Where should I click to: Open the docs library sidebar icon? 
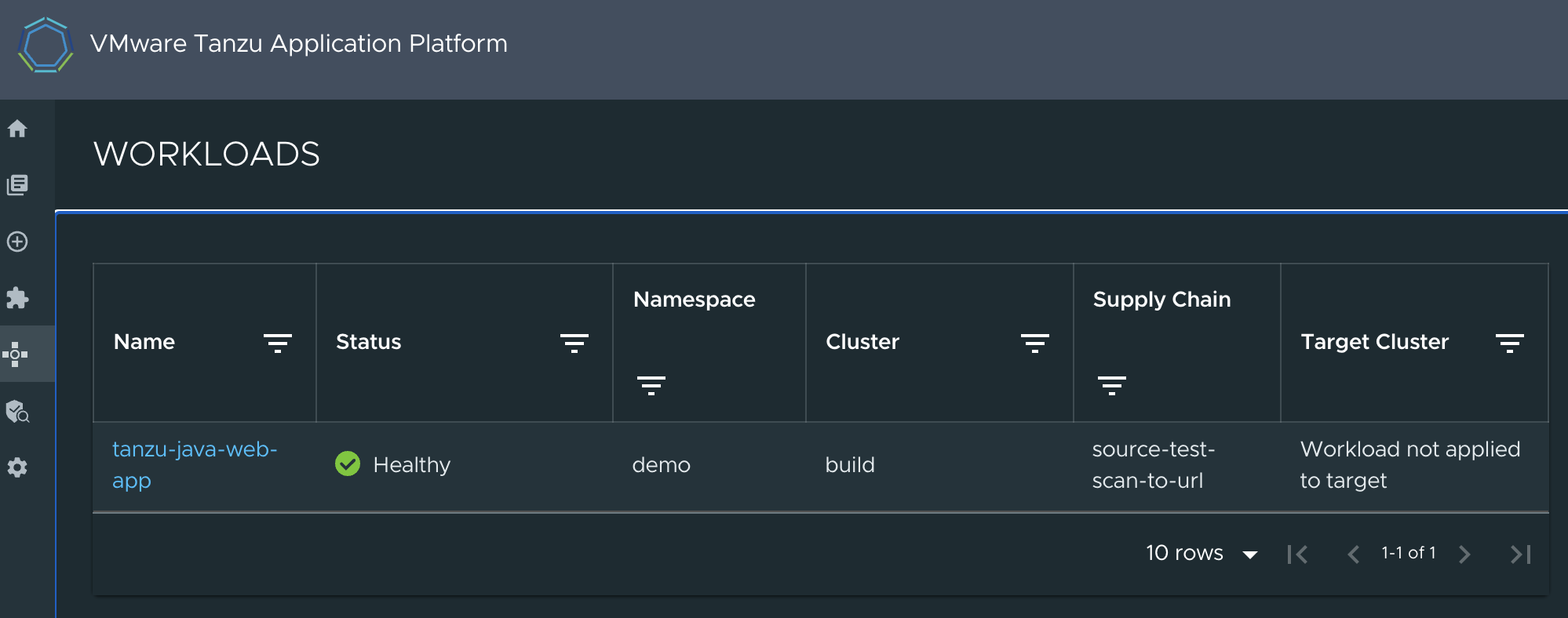coord(17,185)
